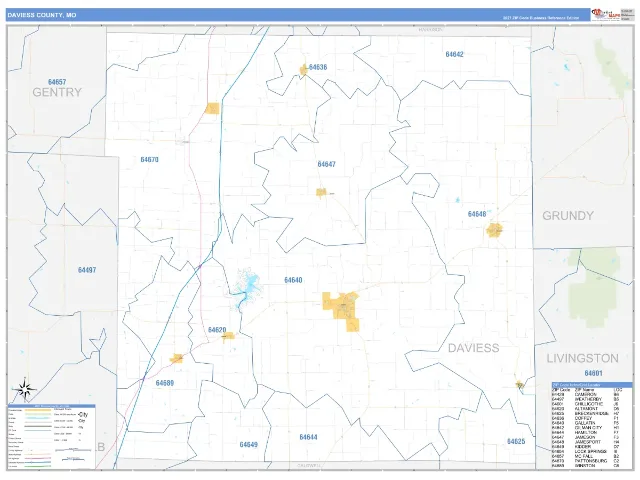Click the GALLATIN row in the ZIP index
Viewport: 640px width, 480px height.
pyautogui.click(x=586, y=423)
